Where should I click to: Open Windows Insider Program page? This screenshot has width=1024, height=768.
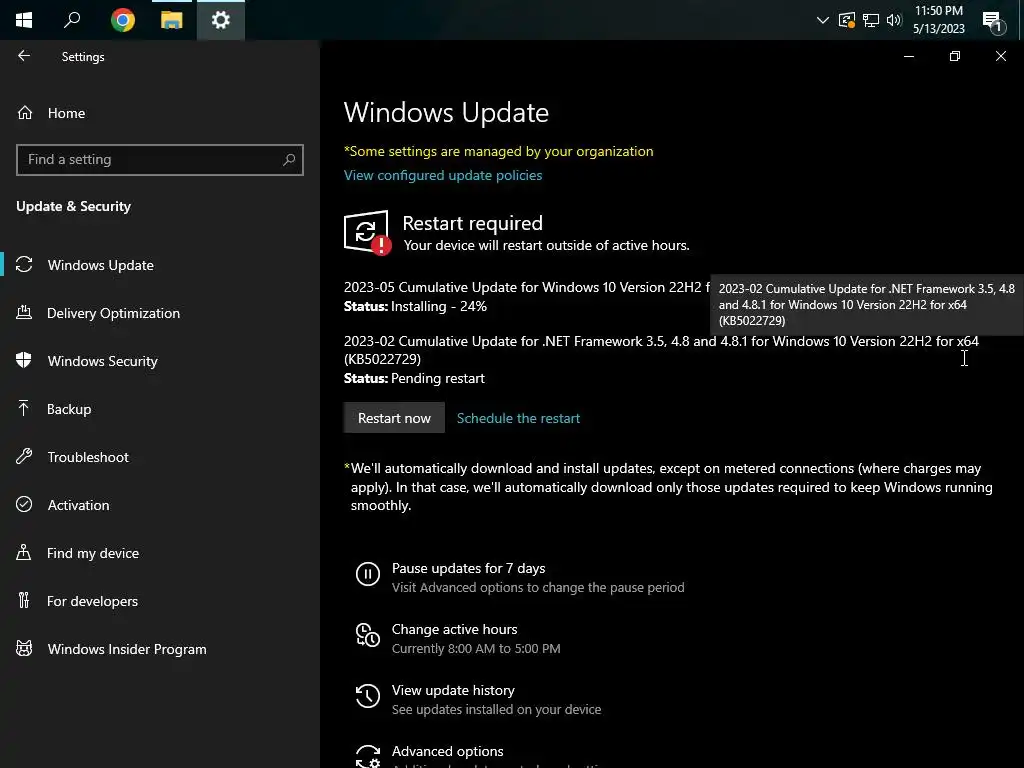(x=127, y=649)
